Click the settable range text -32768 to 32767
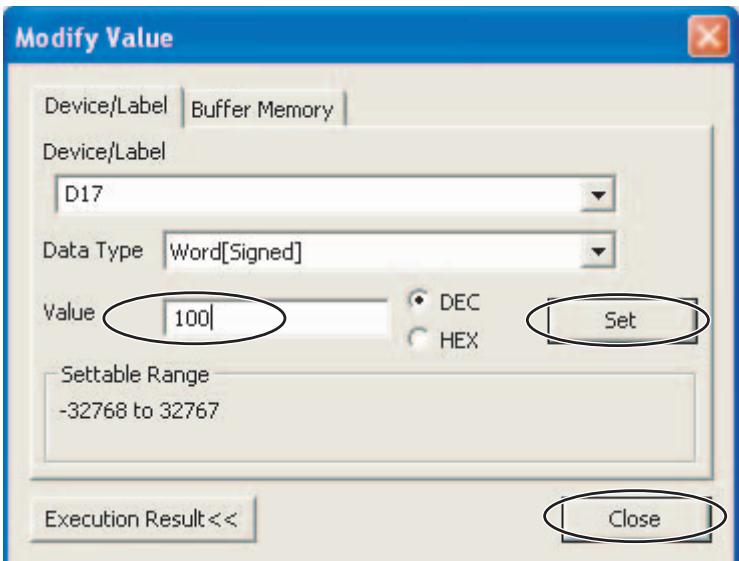Image resolution: width=739 pixels, height=561 pixels. point(139,410)
